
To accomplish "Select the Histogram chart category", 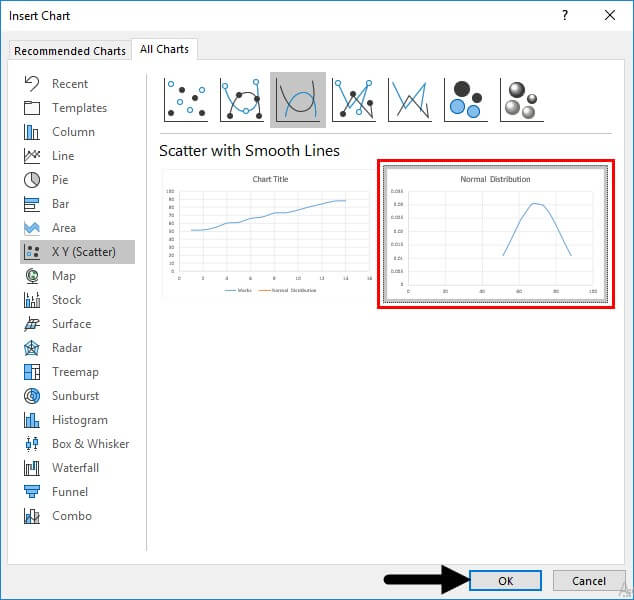I will pyautogui.click(x=77, y=420).
